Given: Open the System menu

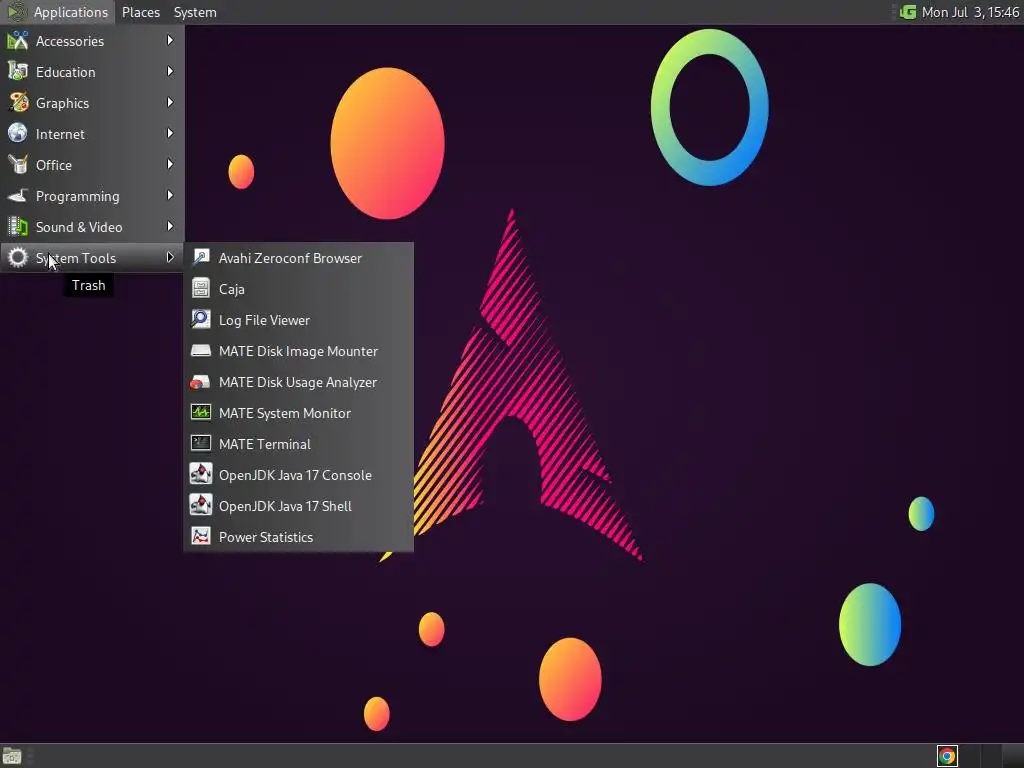Looking at the screenshot, I should pyautogui.click(x=195, y=12).
